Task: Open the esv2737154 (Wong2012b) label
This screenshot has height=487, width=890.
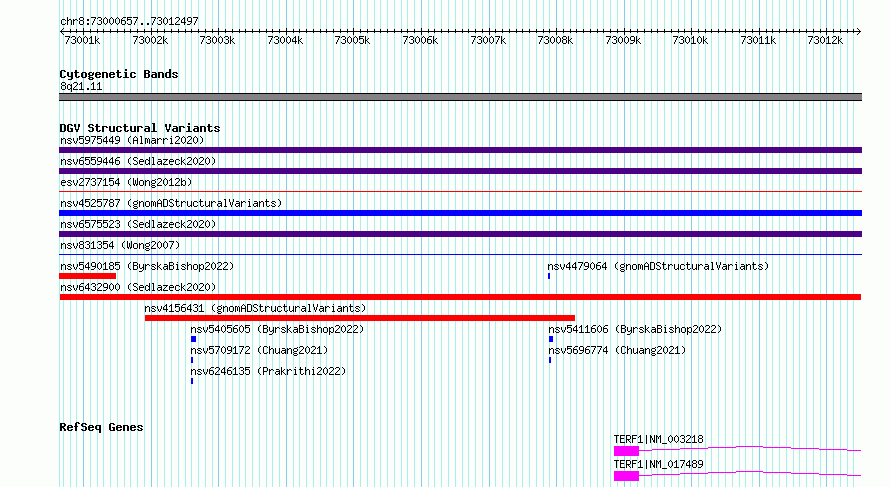Action: tap(126, 182)
